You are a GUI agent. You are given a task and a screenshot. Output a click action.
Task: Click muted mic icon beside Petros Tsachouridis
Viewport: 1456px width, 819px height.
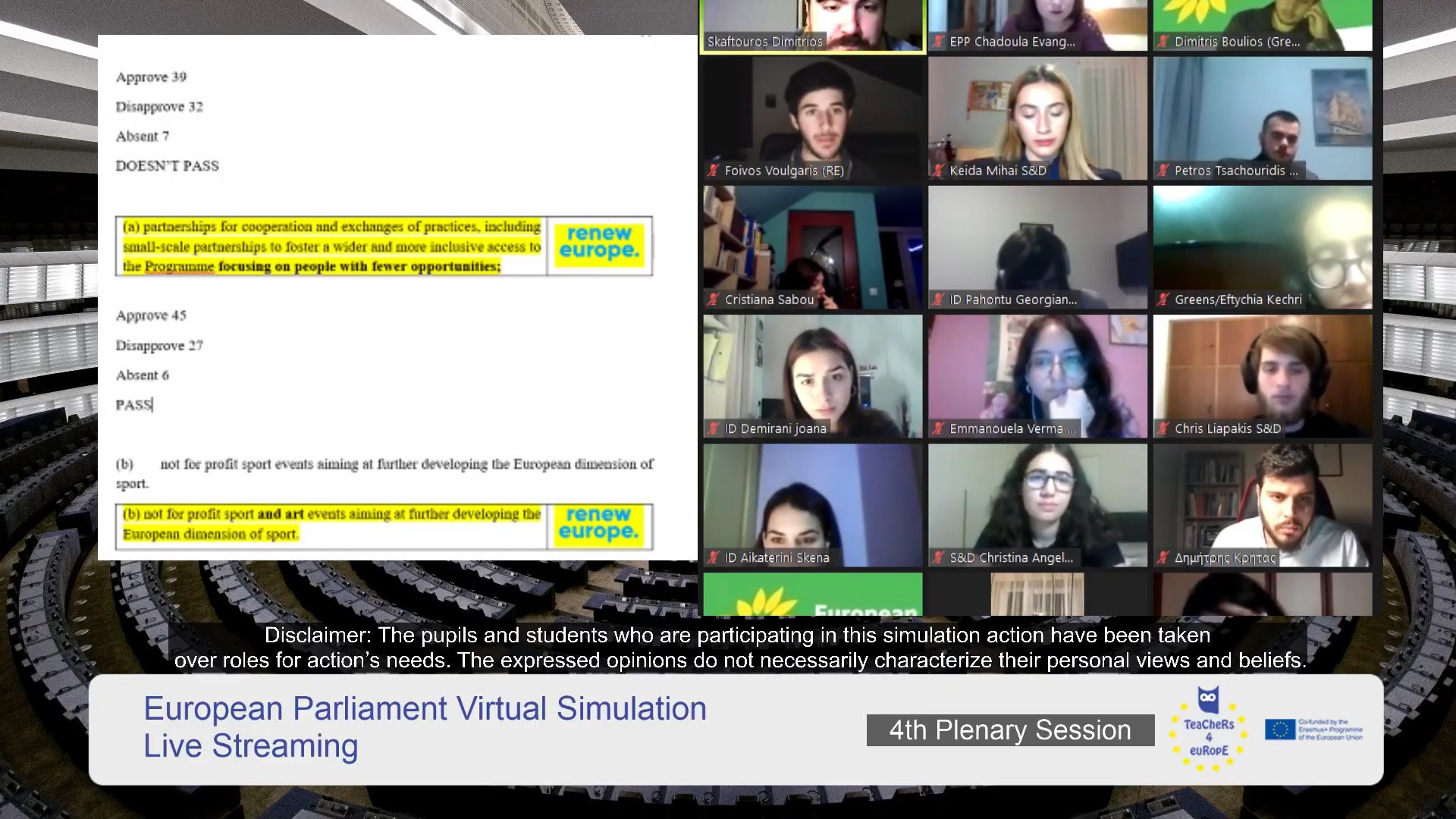1163,171
